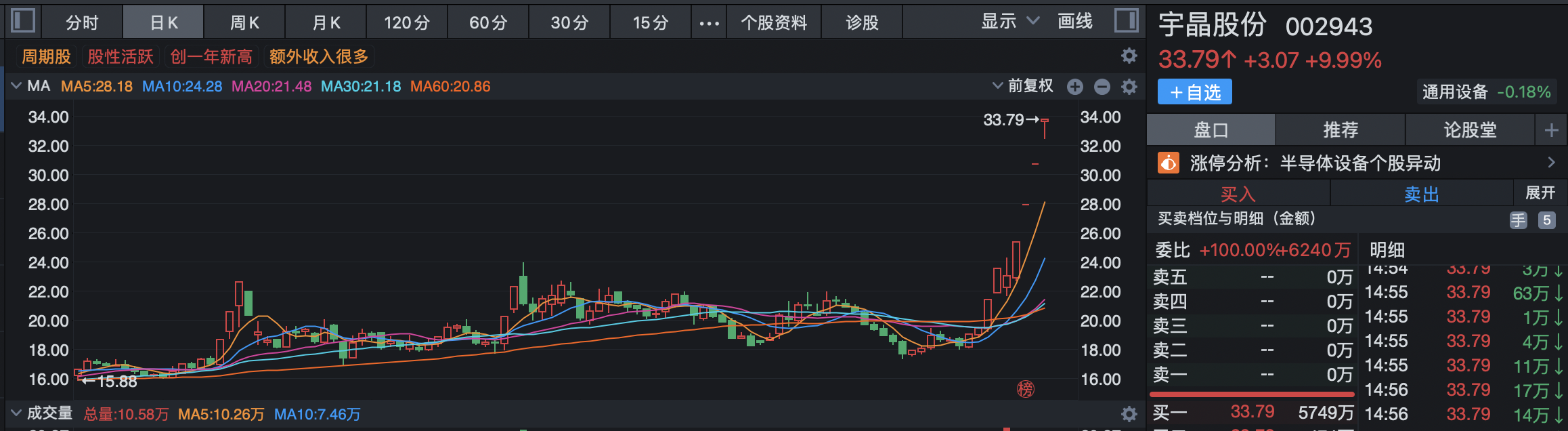Open the 前复权 adjustment dropdown
Viewport: 1568px width, 431px height.
click(1022, 86)
